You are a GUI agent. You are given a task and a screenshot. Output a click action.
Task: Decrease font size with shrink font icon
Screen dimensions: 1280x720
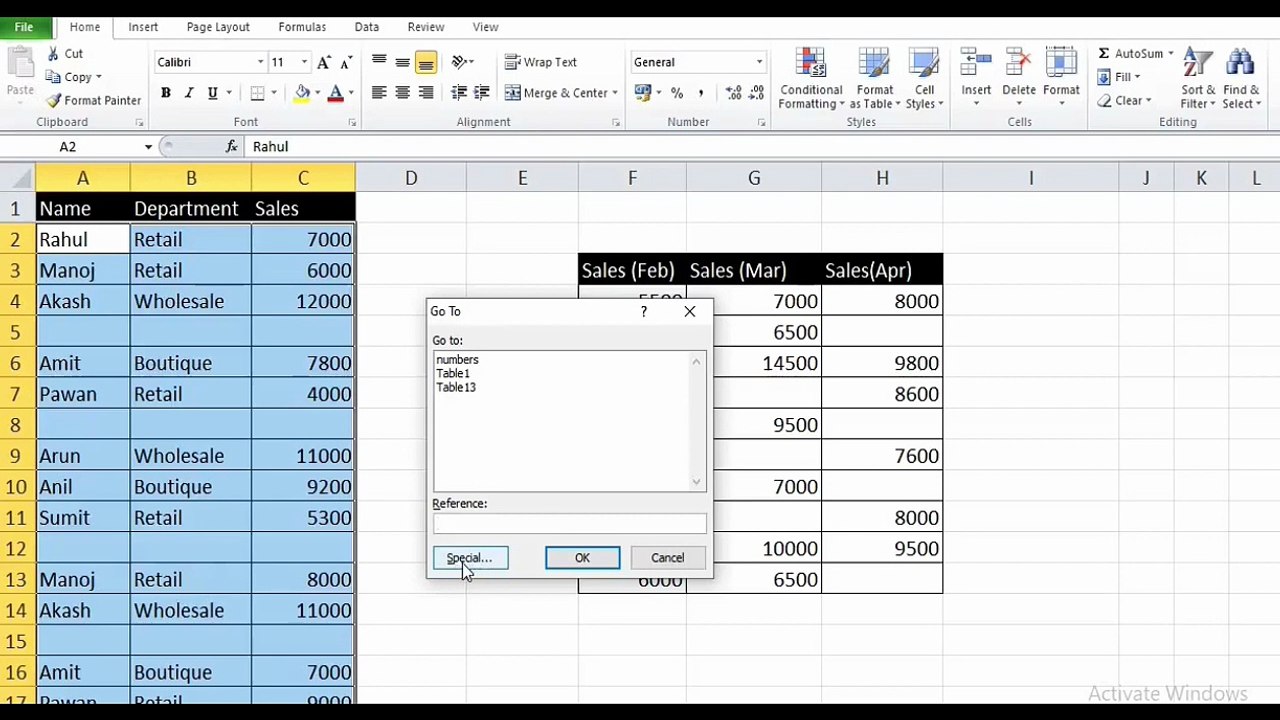point(345,62)
